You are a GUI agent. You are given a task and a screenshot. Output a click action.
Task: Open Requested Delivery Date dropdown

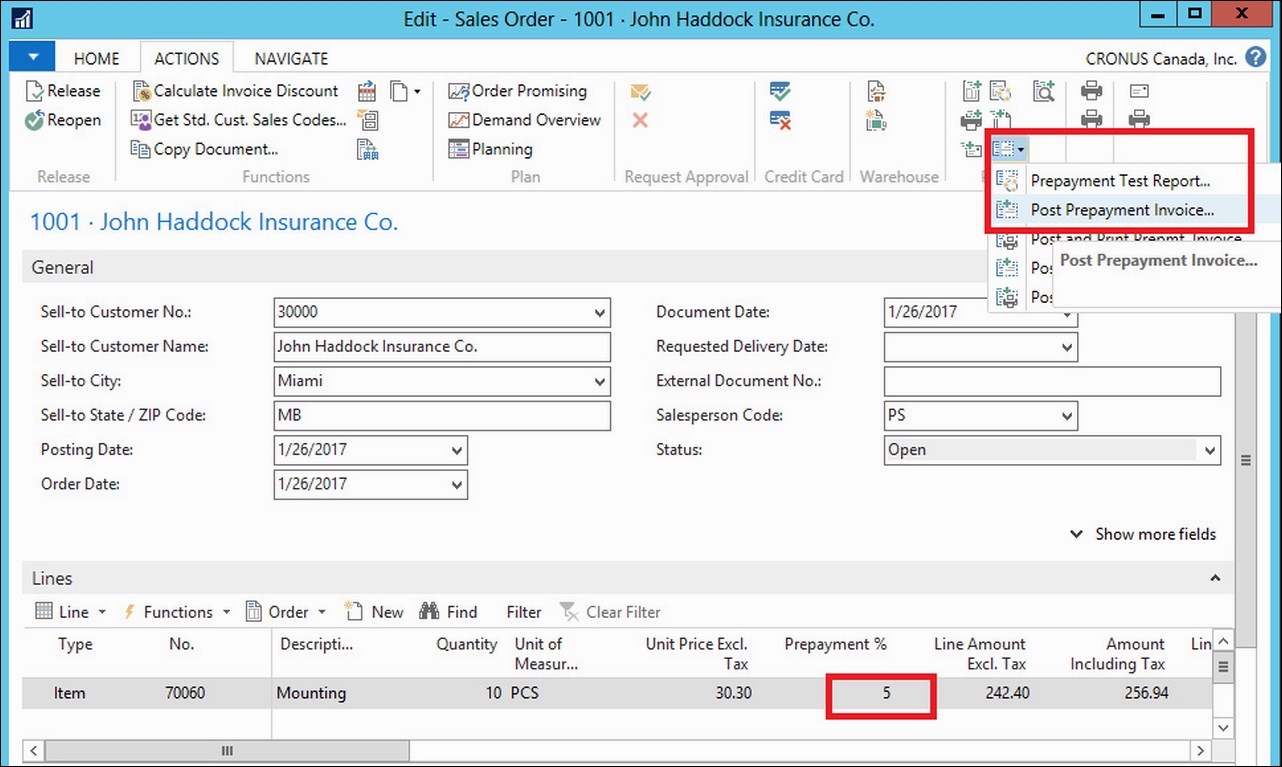pyautogui.click(x=1067, y=347)
